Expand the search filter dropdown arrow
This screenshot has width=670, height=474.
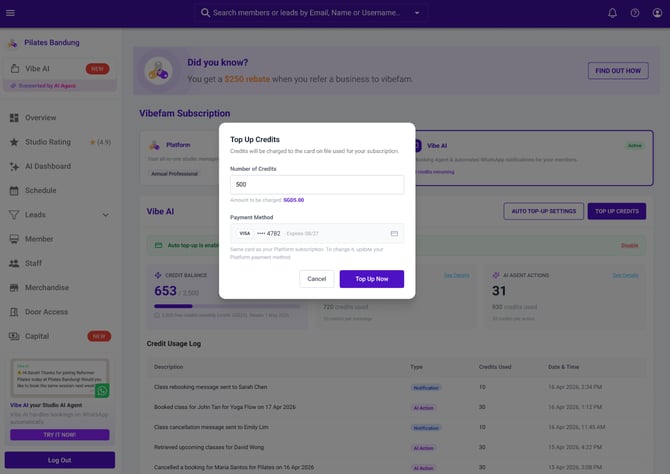coord(417,13)
